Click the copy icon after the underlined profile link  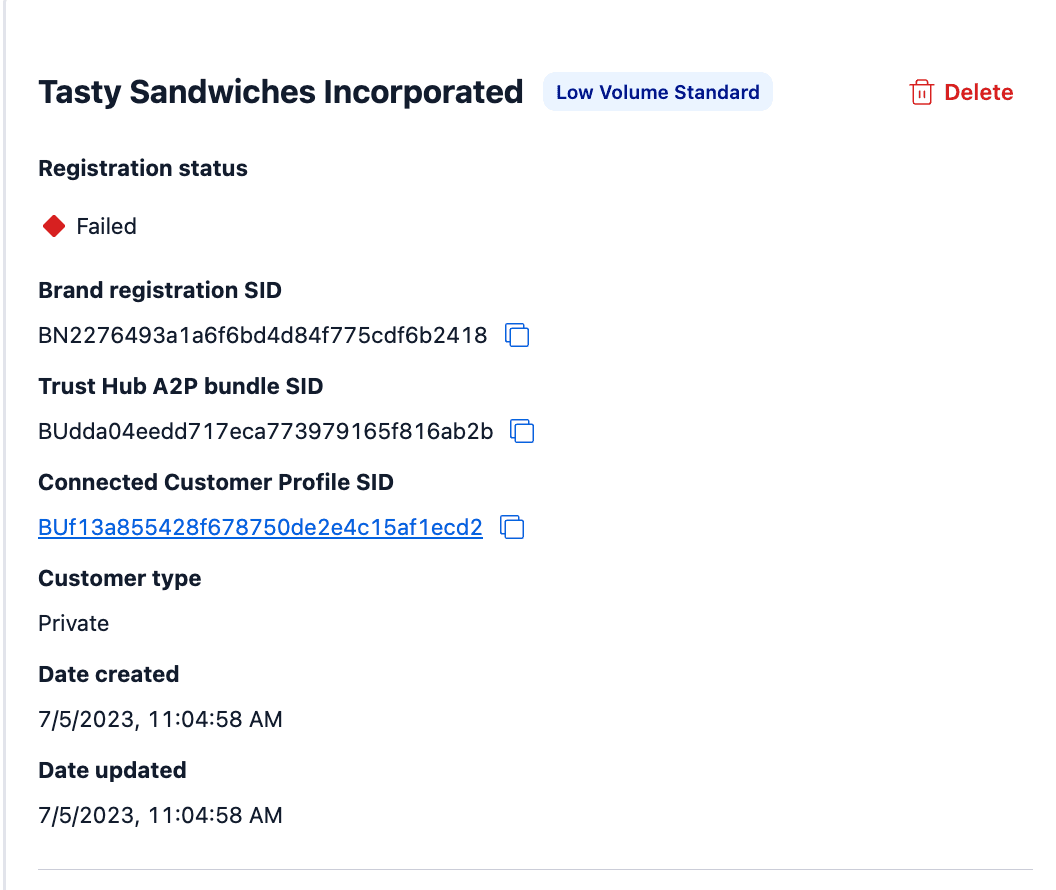(x=512, y=527)
